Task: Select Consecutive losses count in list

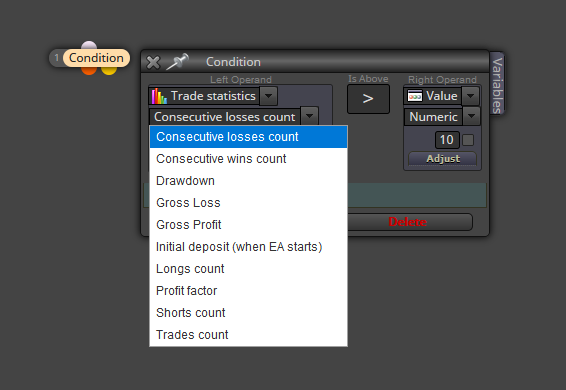Action: point(248,137)
